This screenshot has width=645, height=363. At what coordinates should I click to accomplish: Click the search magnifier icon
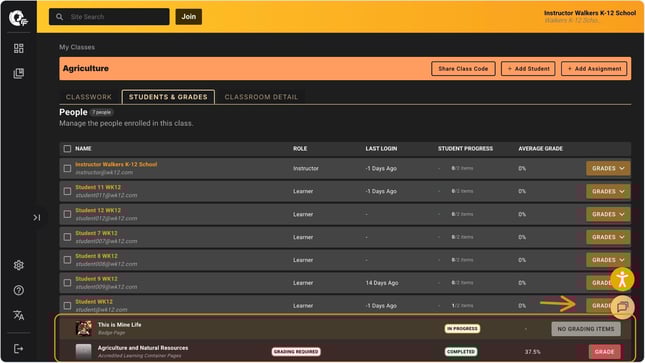[60, 17]
